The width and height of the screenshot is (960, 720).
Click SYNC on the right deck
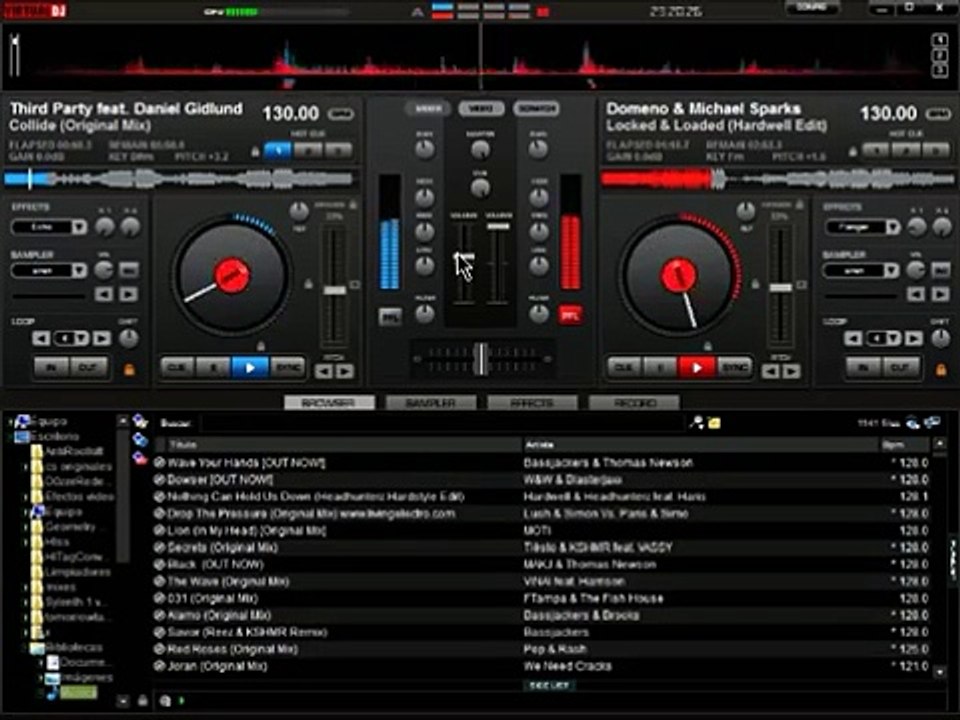(733, 368)
